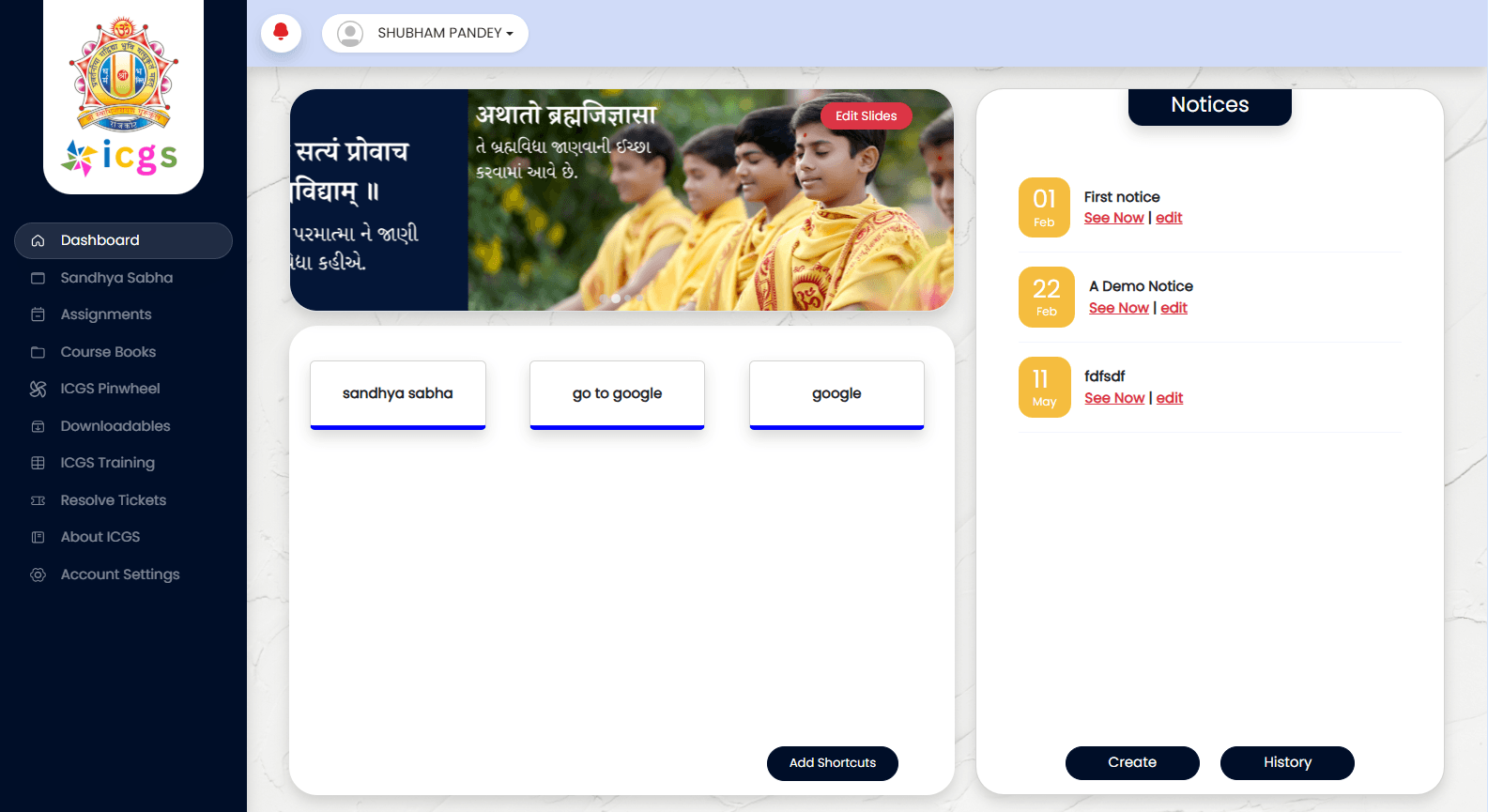Click the ICGS Pinwheel sidebar icon
The image size is (1488, 812).
pyautogui.click(x=38, y=389)
